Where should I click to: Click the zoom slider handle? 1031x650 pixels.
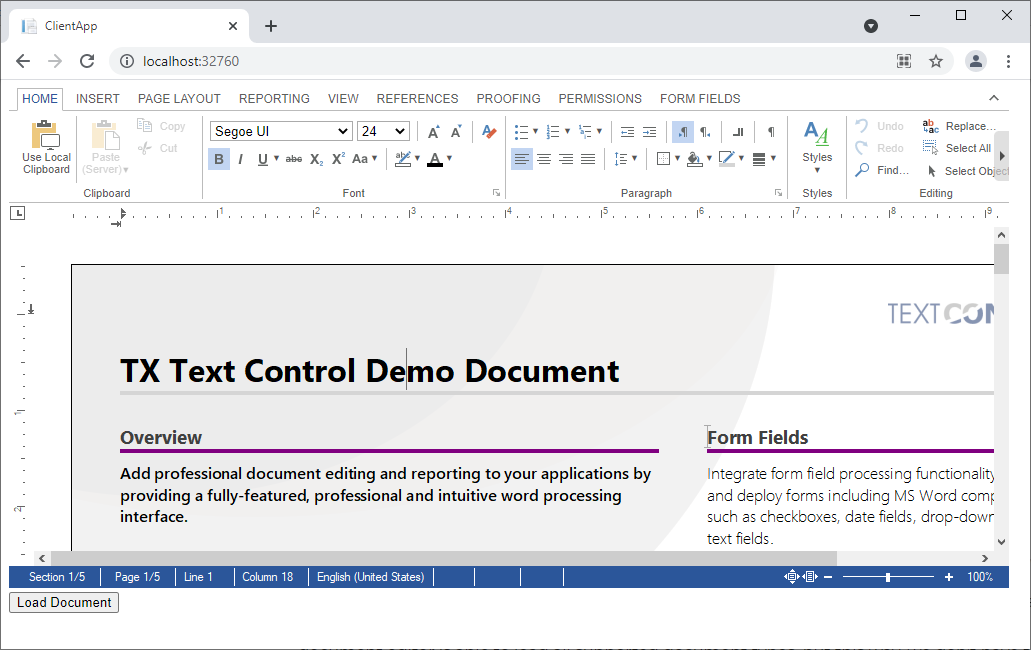click(888, 577)
